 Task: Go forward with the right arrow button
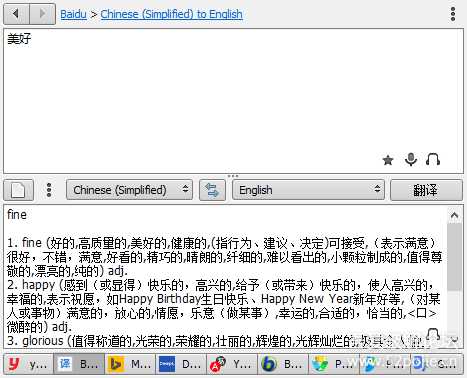point(43,14)
